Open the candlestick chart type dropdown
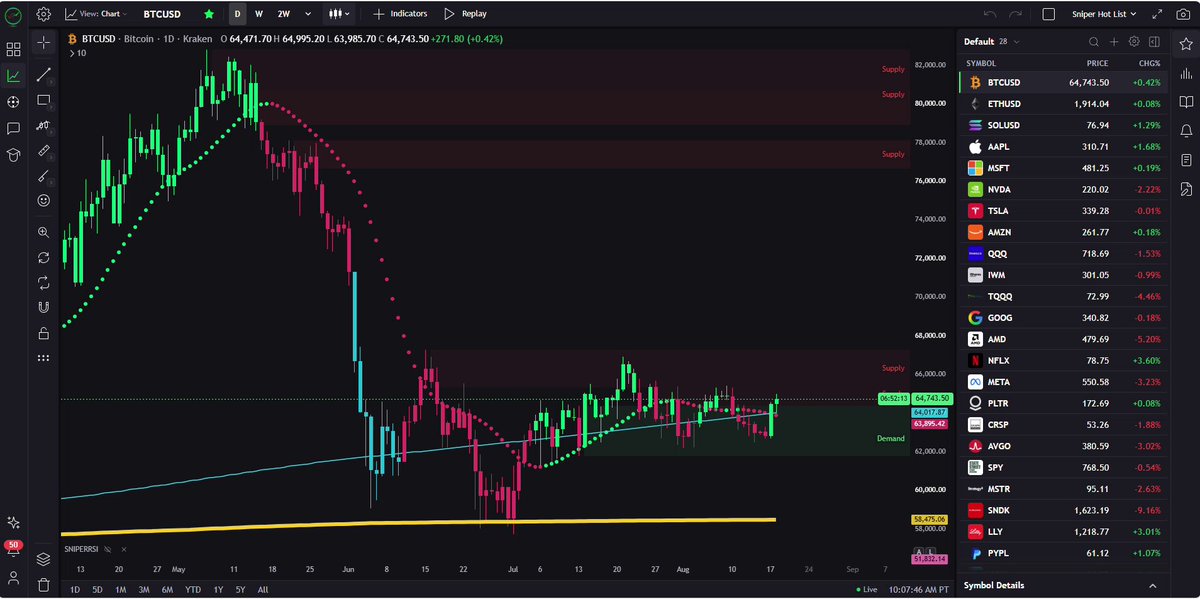 340,14
